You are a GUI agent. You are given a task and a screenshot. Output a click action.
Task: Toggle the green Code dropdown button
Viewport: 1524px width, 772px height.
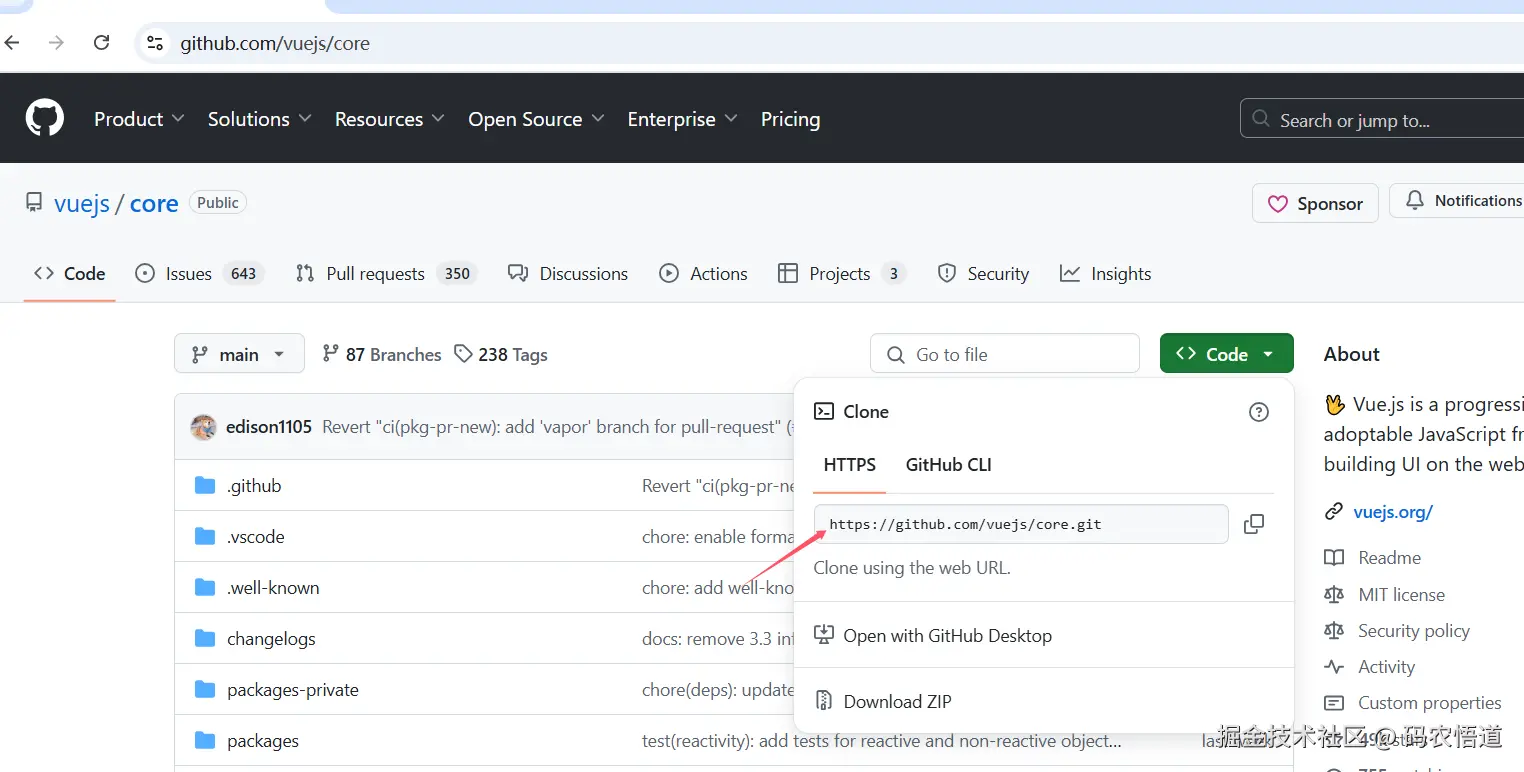1226,354
